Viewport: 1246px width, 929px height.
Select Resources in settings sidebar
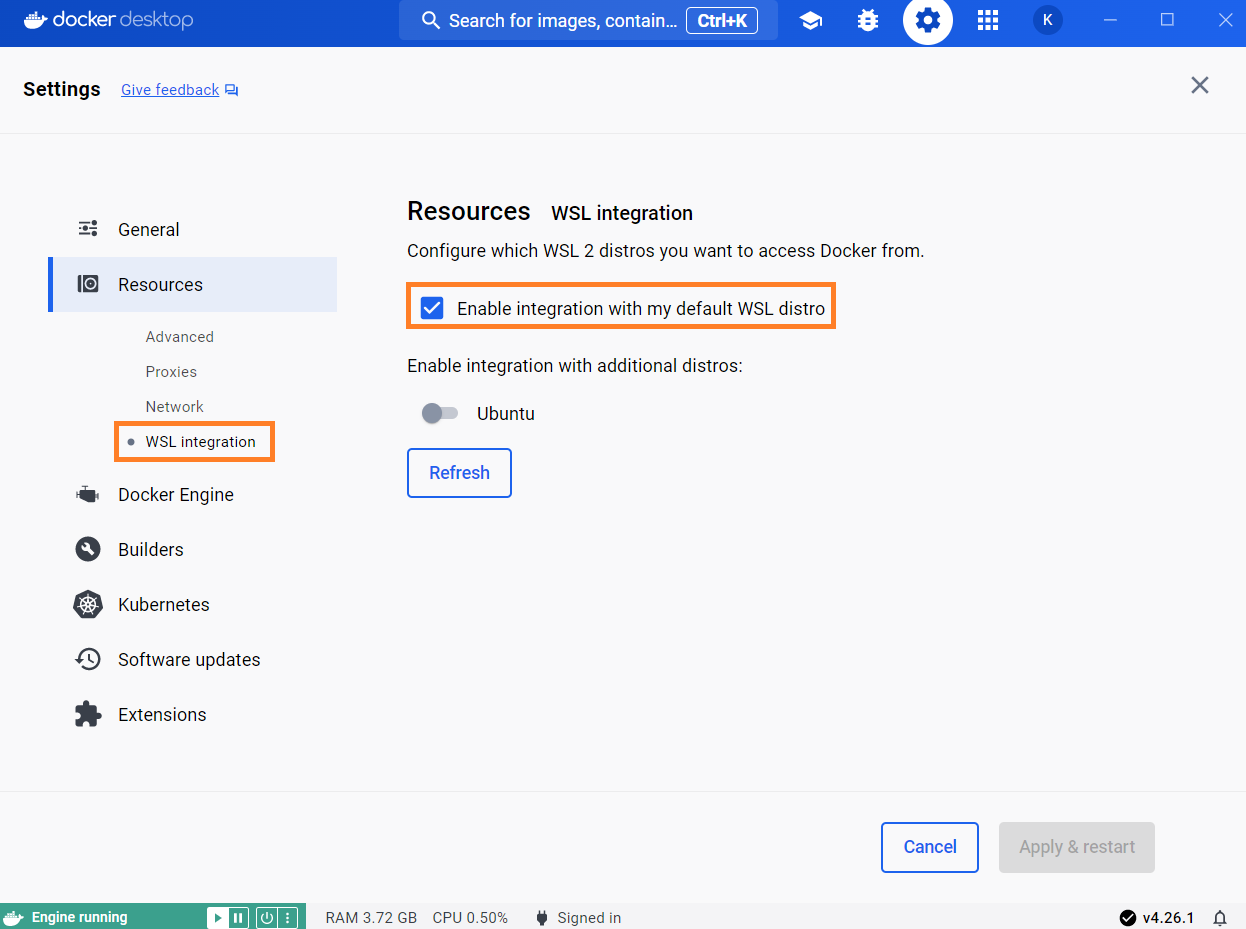[x=192, y=284]
